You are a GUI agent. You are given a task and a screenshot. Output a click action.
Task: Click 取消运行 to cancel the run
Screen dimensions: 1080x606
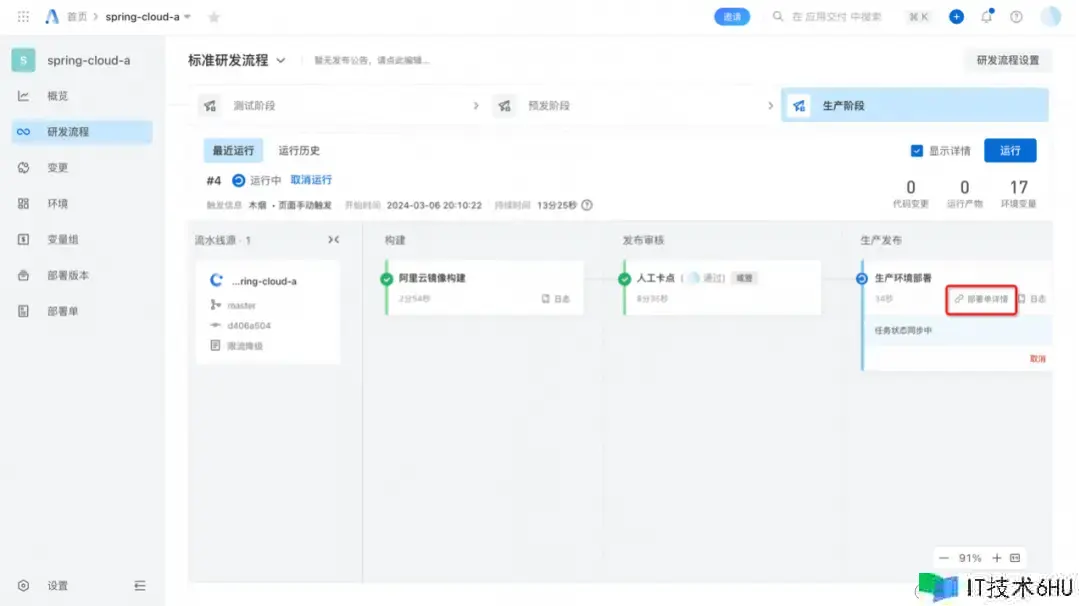click(x=311, y=180)
